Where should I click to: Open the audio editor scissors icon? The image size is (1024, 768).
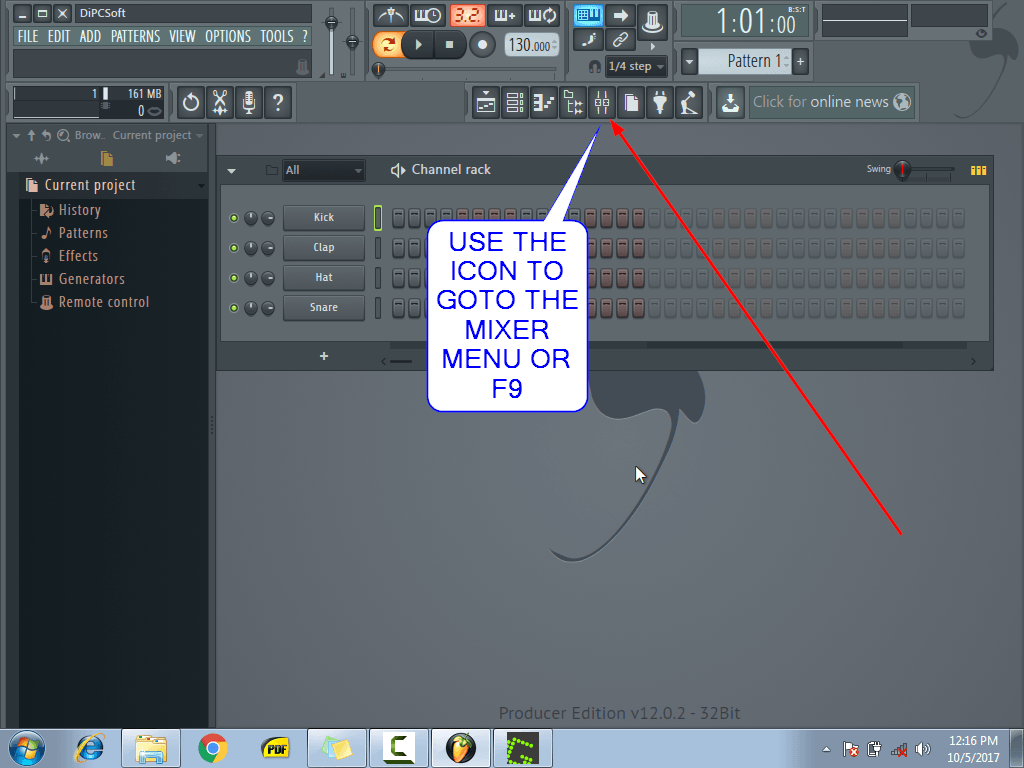point(220,103)
